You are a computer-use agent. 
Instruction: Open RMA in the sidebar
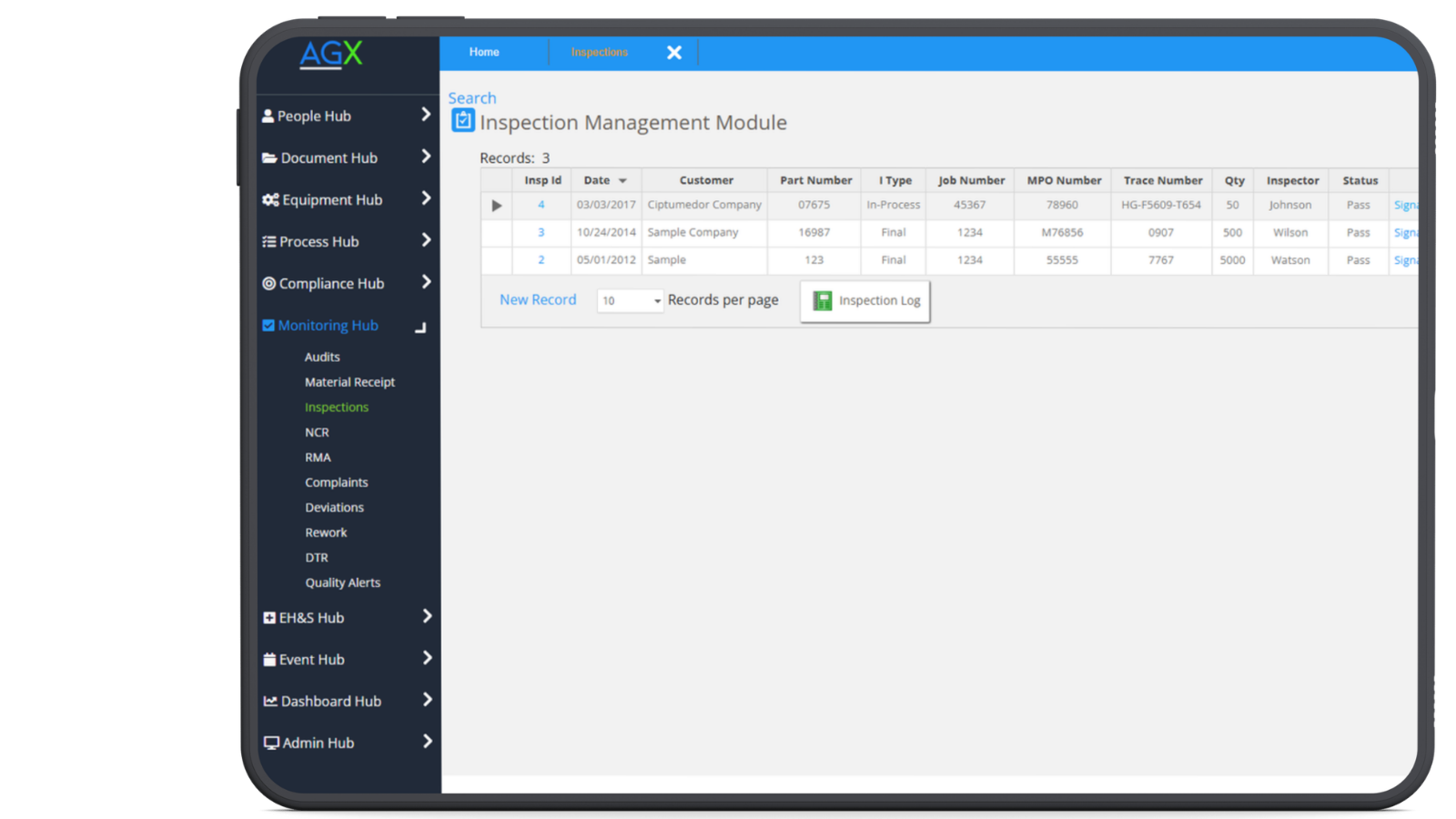click(318, 457)
